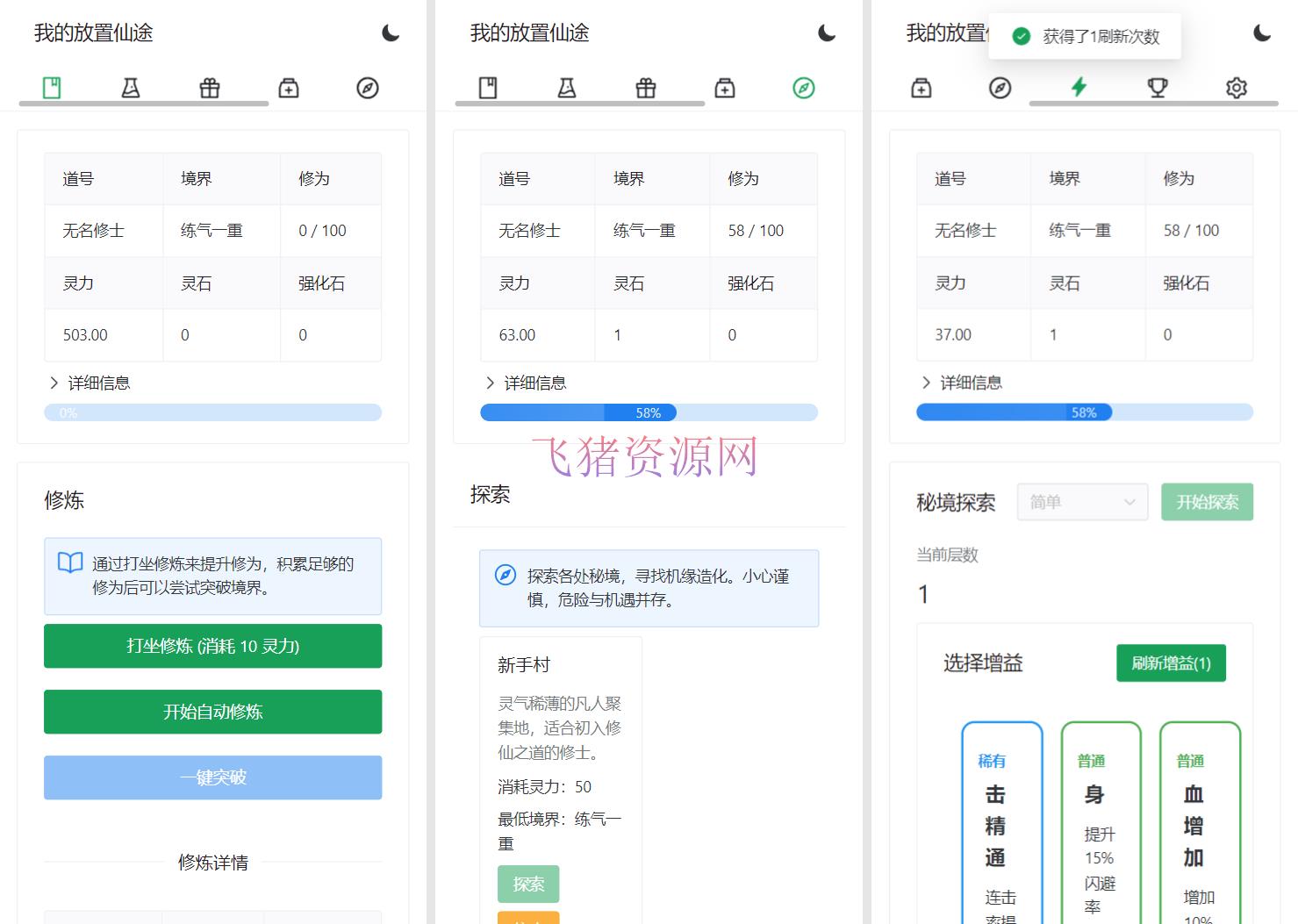
Task: Click the 58% progress bar
Action: click(649, 412)
